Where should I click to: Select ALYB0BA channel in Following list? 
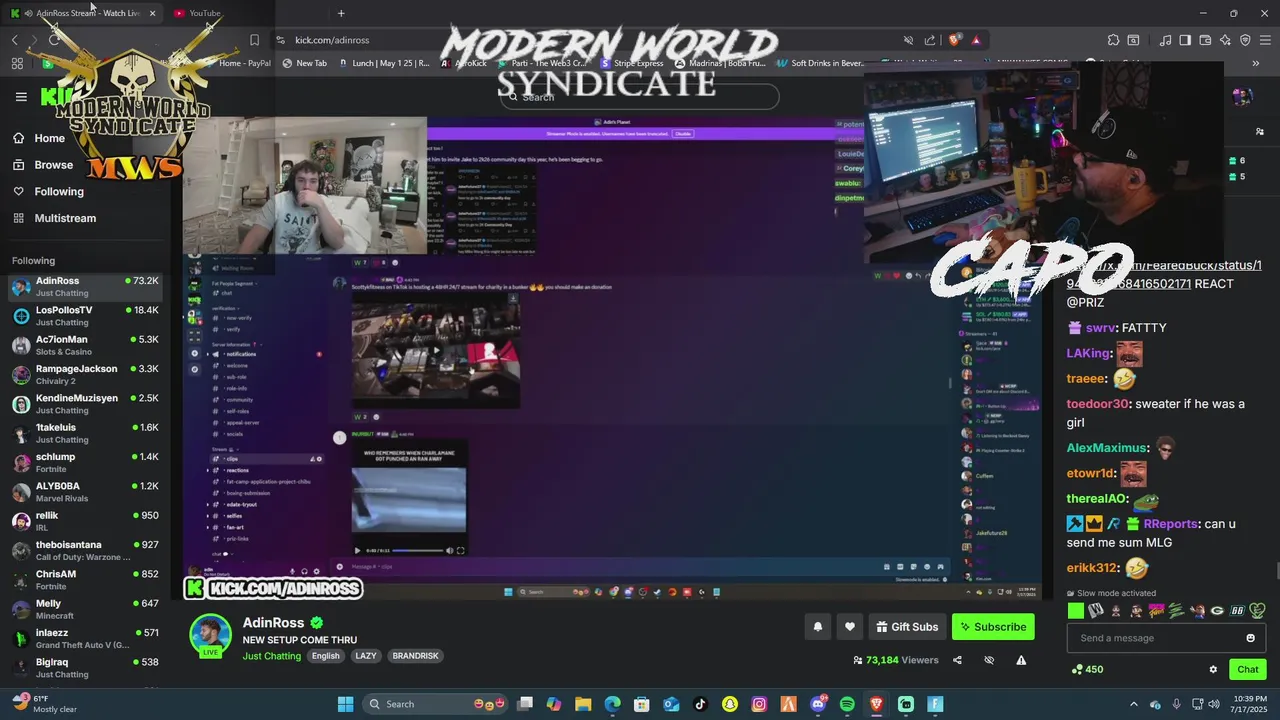[86, 492]
